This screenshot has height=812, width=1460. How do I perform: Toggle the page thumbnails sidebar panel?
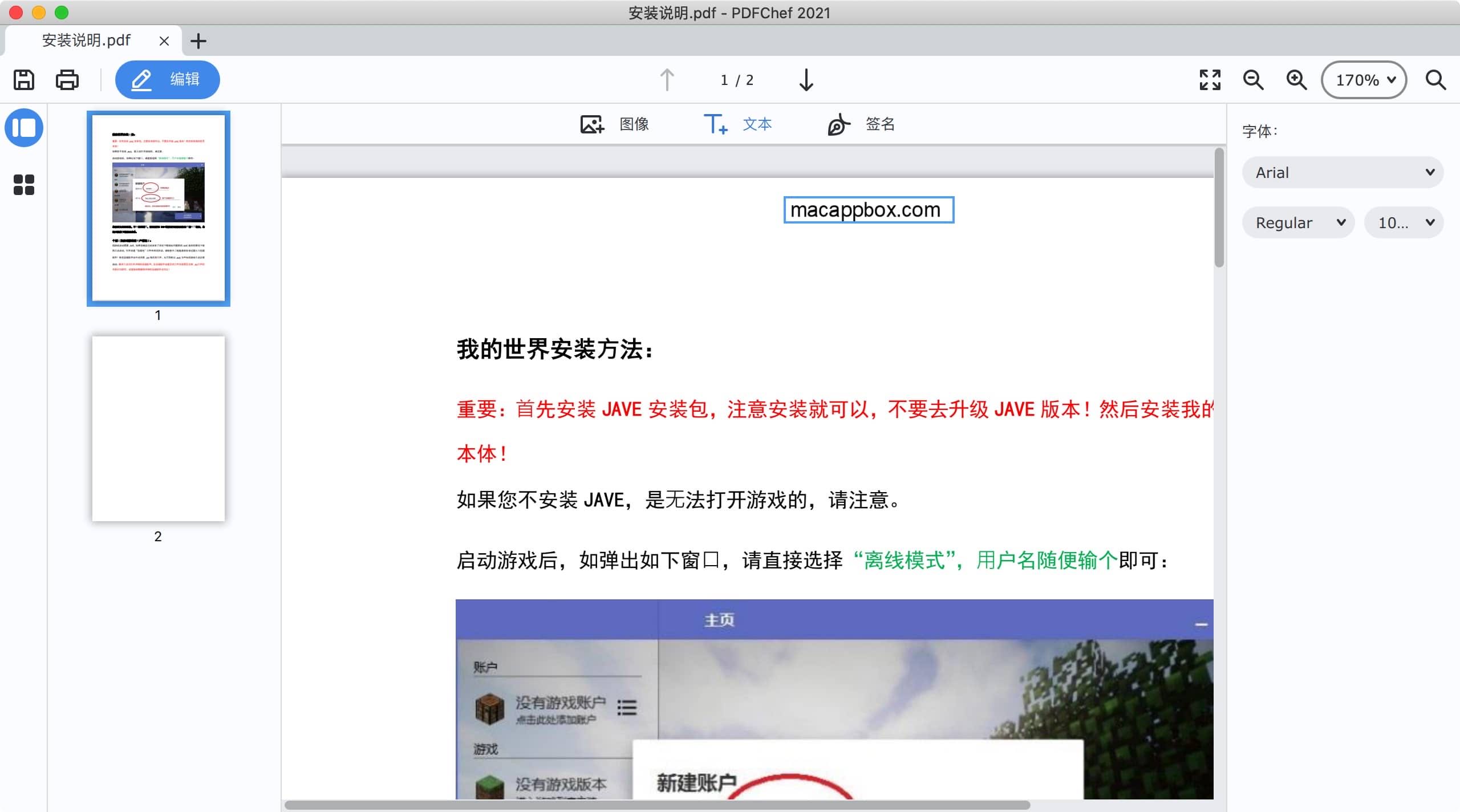(24, 128)
